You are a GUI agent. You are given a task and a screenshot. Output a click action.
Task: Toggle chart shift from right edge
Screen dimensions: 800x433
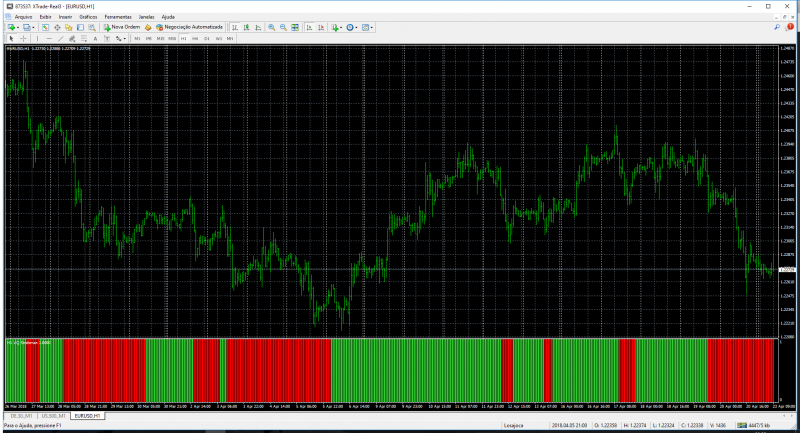[x=321, y=28]
